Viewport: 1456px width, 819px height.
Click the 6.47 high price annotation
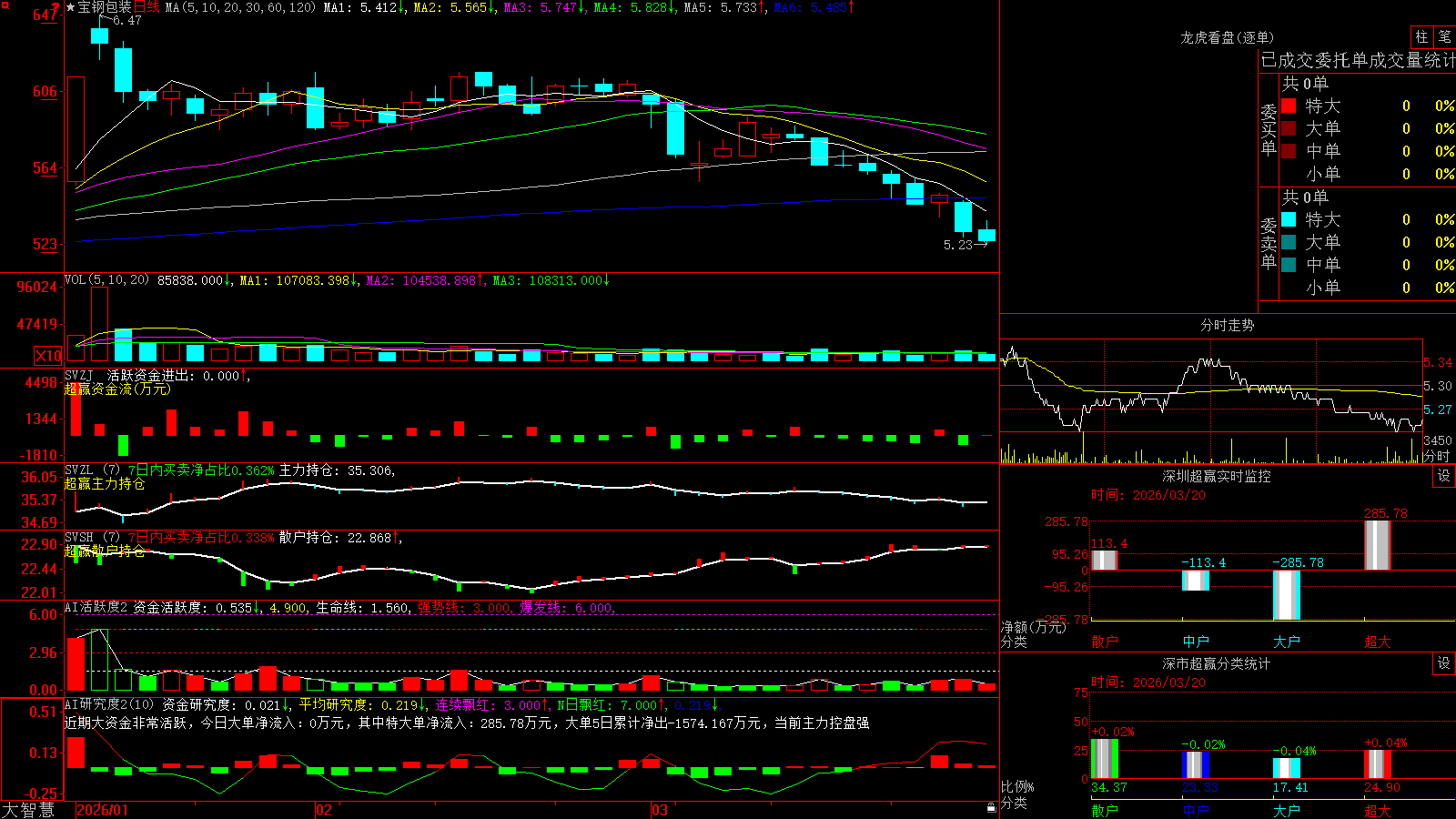tap(126, 20)
